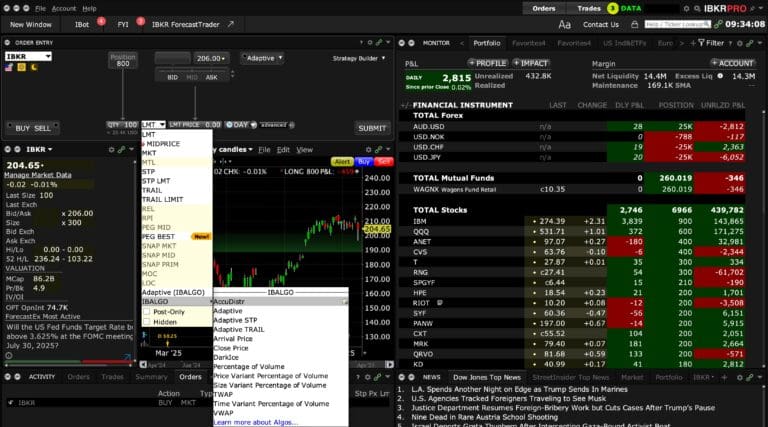This screenshot has height=427, width=768.
Task: Open the Learn more about Algos link
Action: 255,422
